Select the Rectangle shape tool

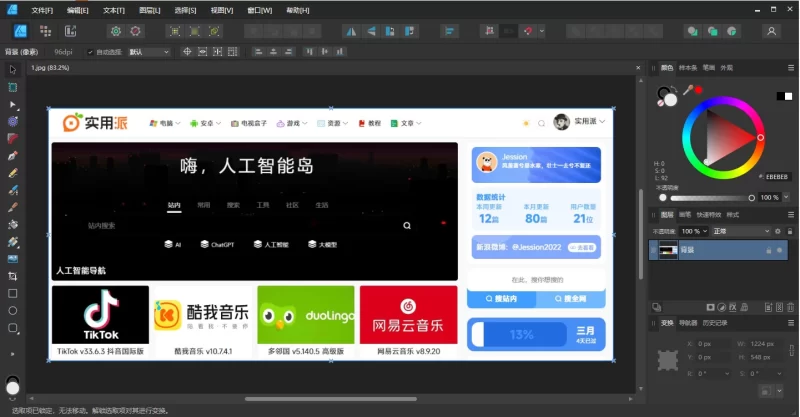coord(13,293)
